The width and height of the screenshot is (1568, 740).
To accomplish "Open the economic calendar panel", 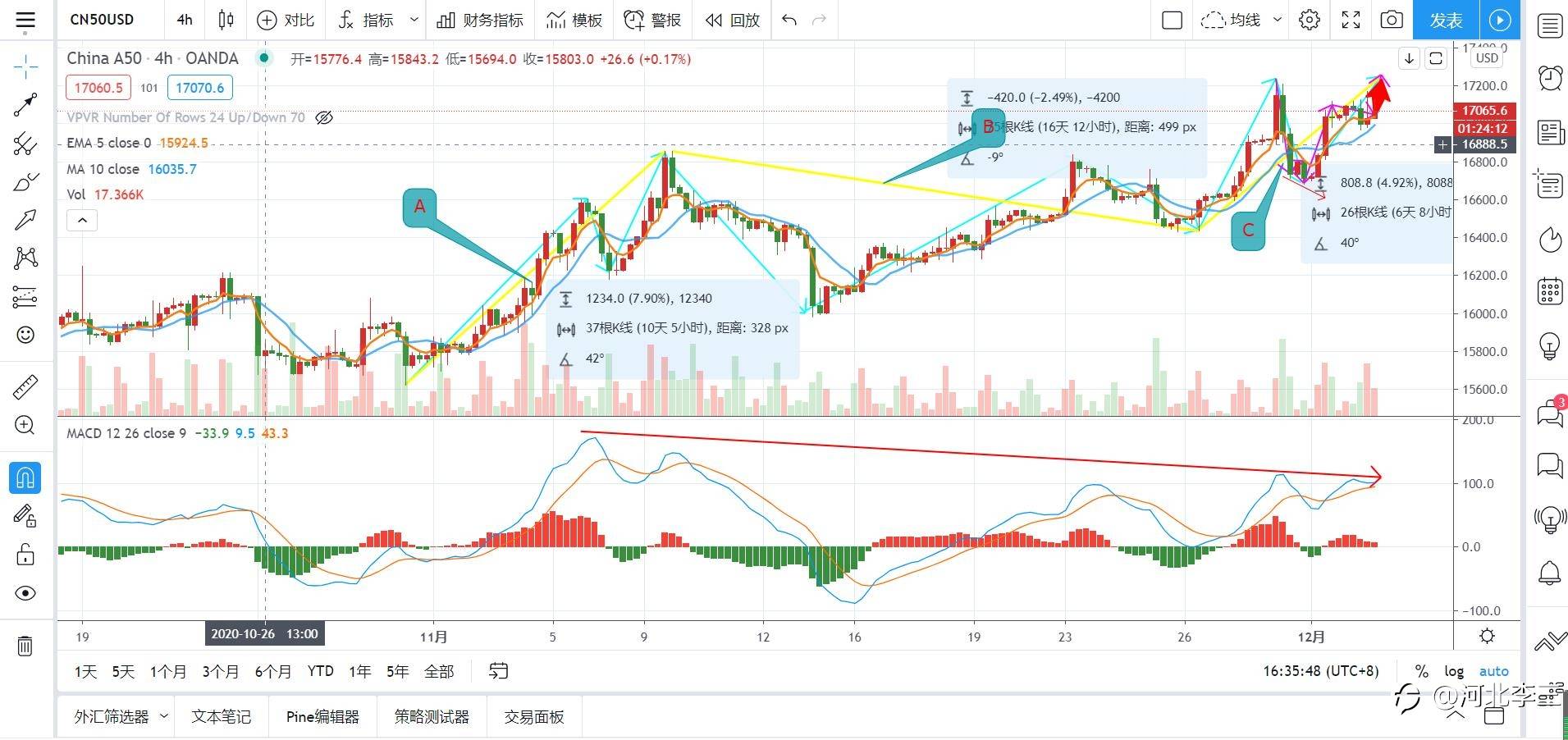I will [1549, 291].
